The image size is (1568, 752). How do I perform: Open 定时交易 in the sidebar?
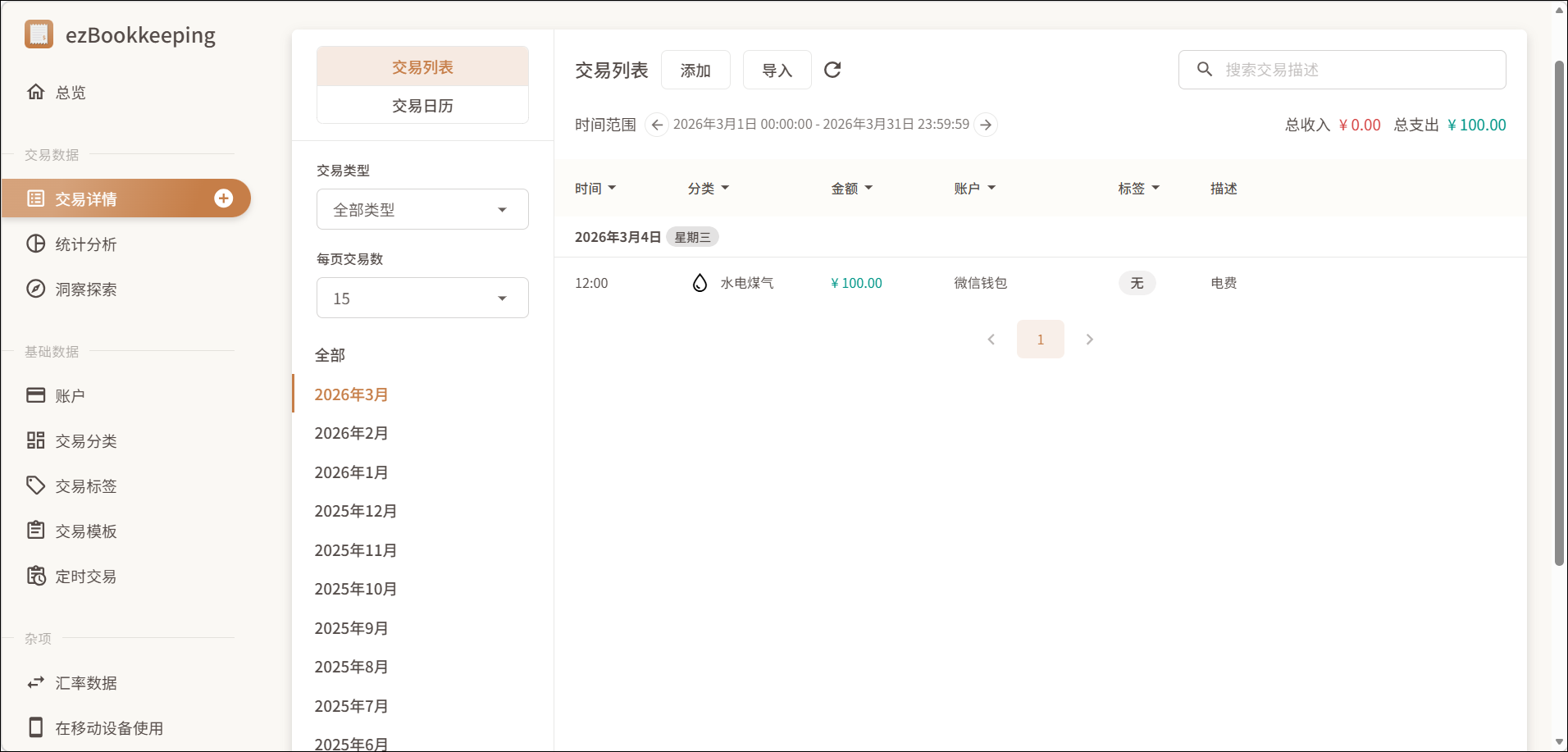pyautogui.click(x=85, y=577)
